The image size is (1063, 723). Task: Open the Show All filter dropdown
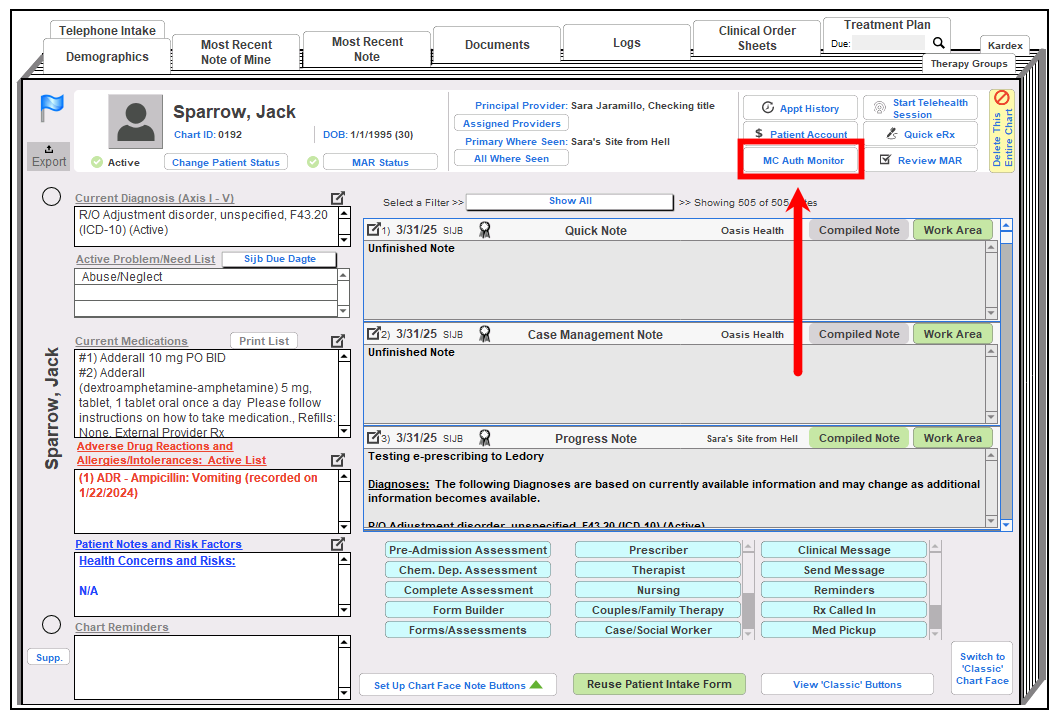(x=570, y=202)
